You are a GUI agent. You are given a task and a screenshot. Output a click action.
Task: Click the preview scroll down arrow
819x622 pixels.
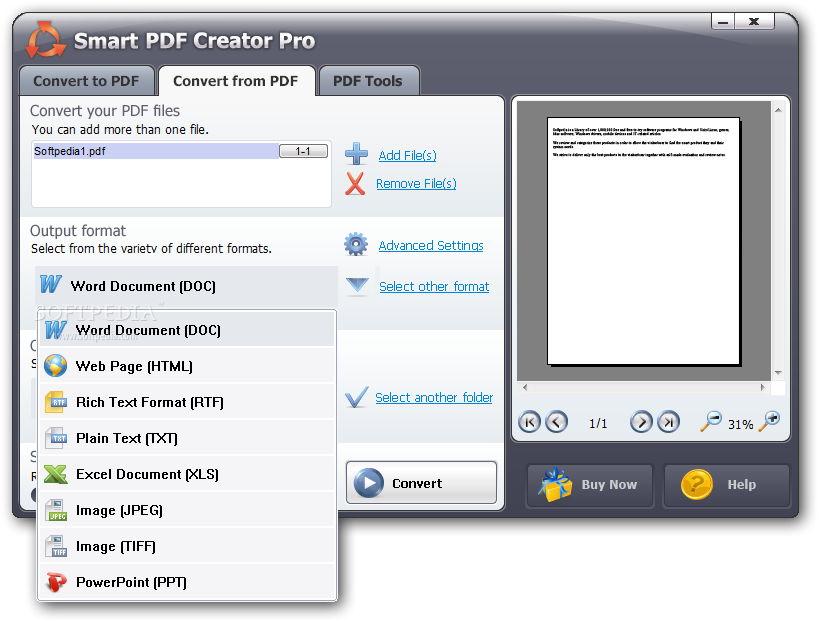tap(778, 373)
